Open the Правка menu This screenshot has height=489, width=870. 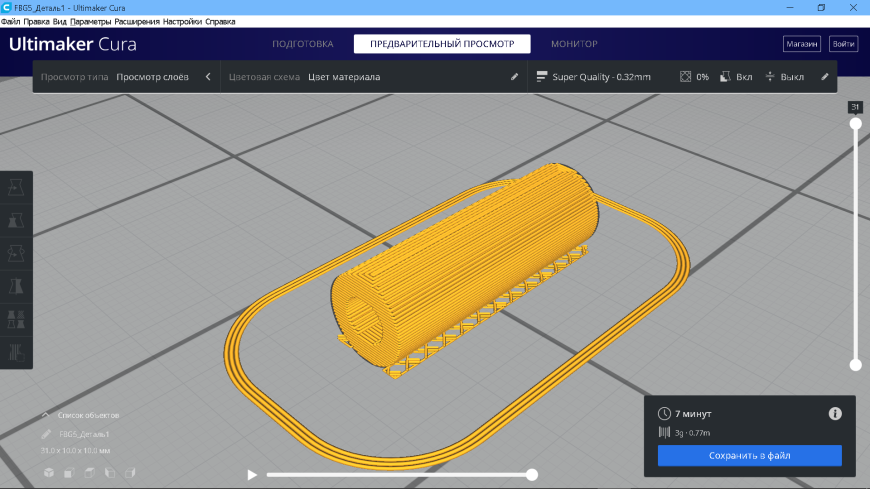(37, 22)
